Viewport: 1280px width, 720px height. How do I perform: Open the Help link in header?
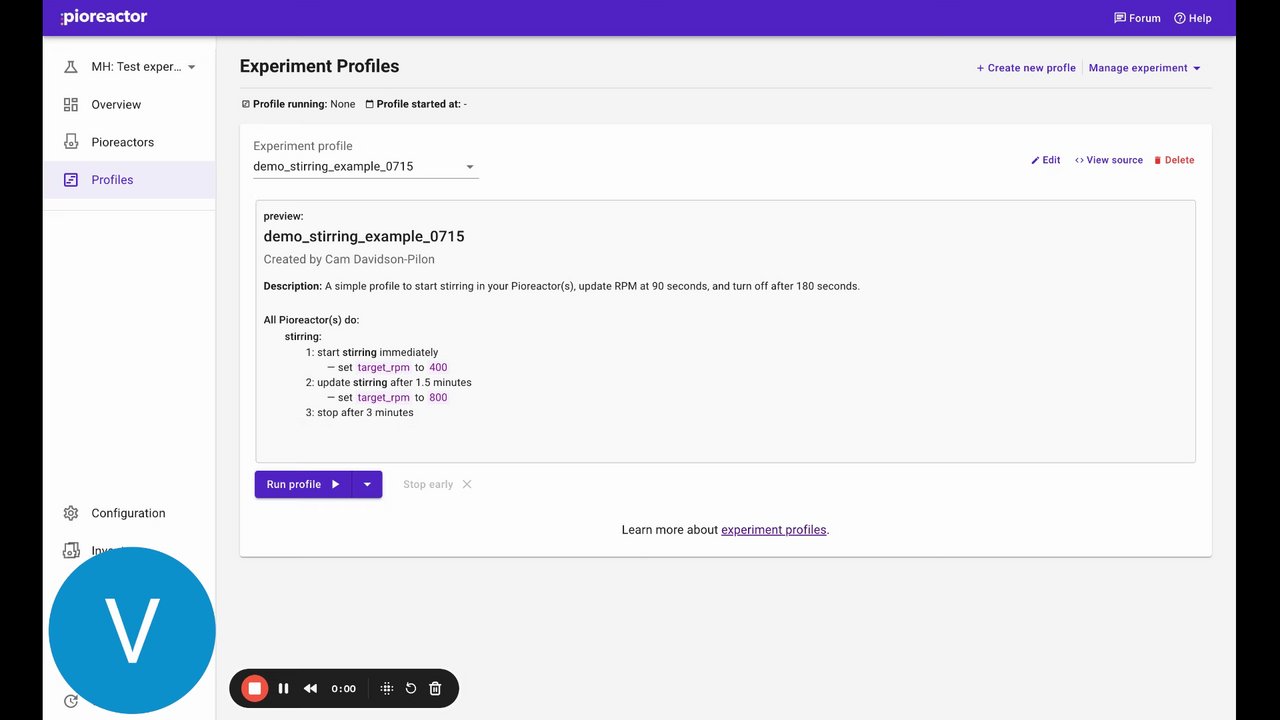pos(1192,18)
